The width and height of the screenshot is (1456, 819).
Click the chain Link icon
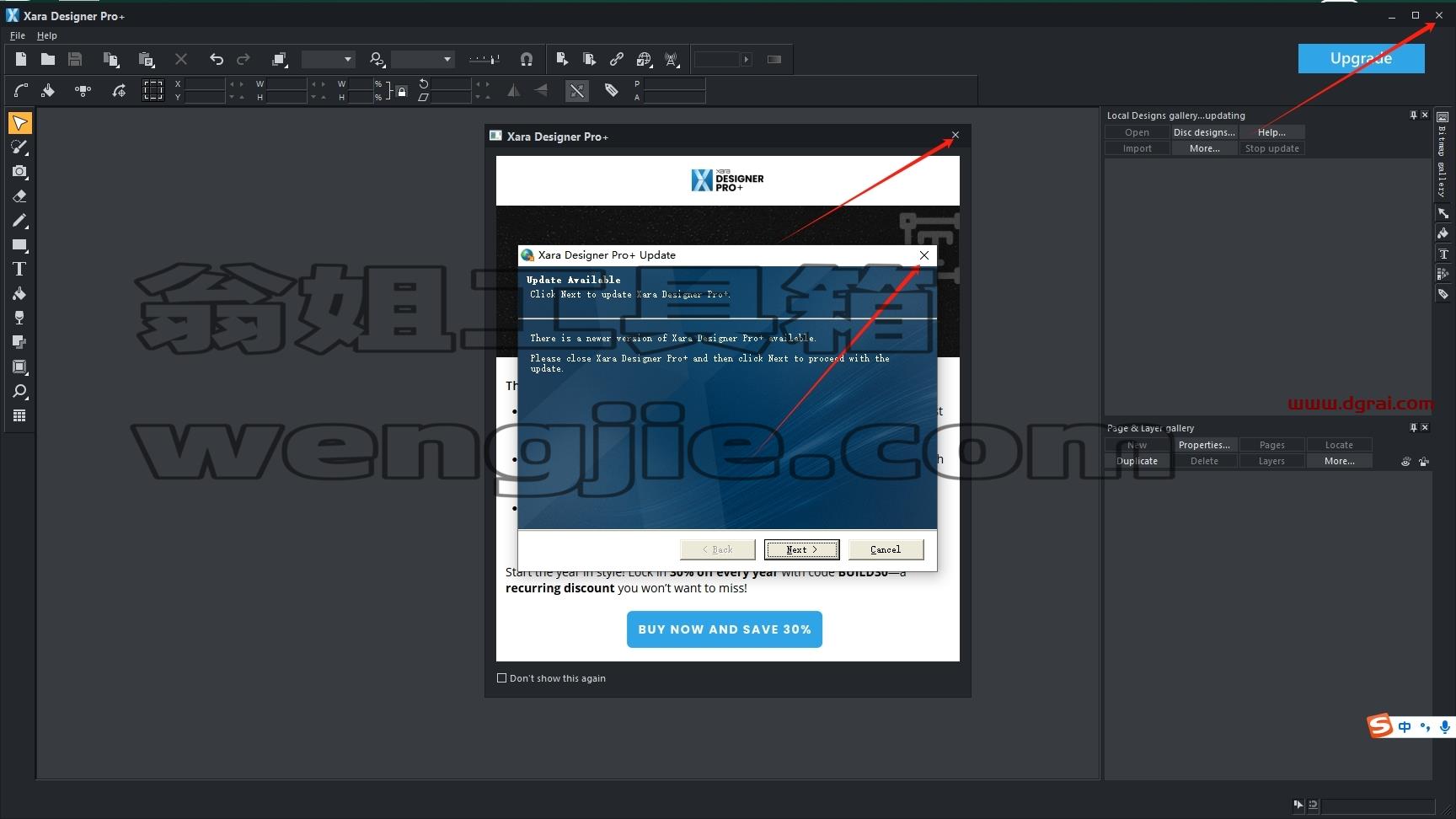[617, 59]
